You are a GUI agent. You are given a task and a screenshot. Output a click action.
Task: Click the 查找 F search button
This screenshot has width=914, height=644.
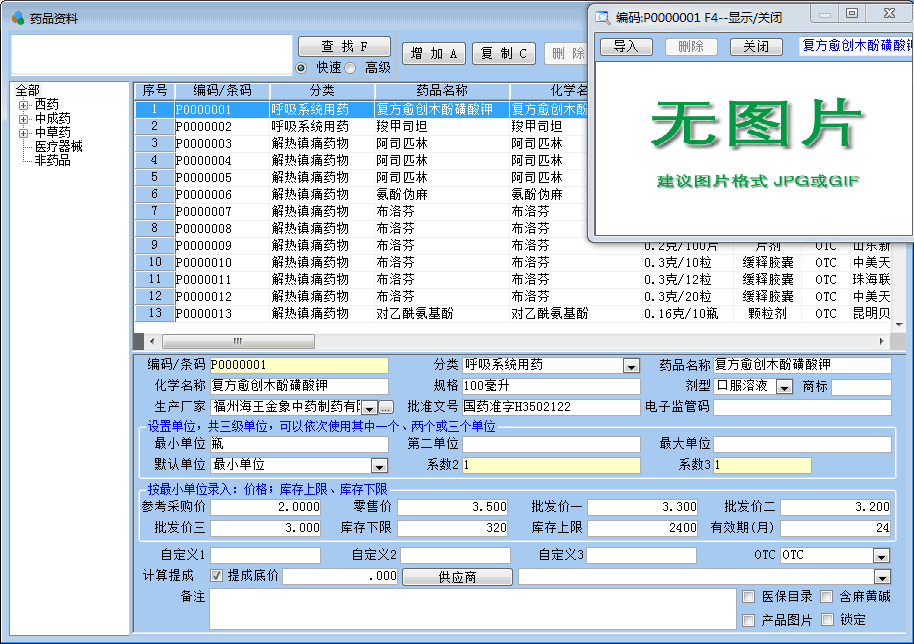(343, 47)
